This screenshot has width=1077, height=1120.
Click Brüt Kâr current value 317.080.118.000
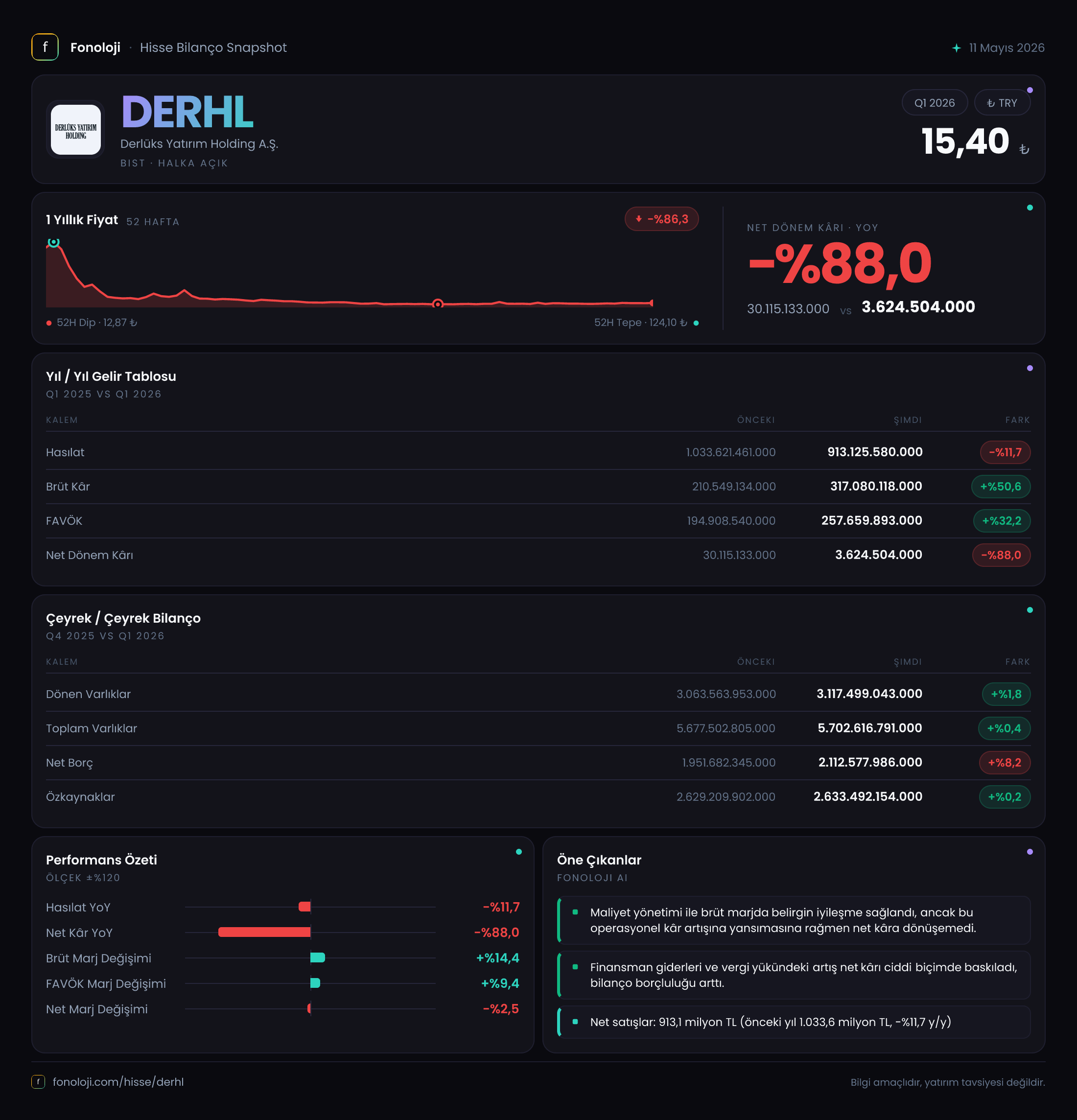click(876, 486)
